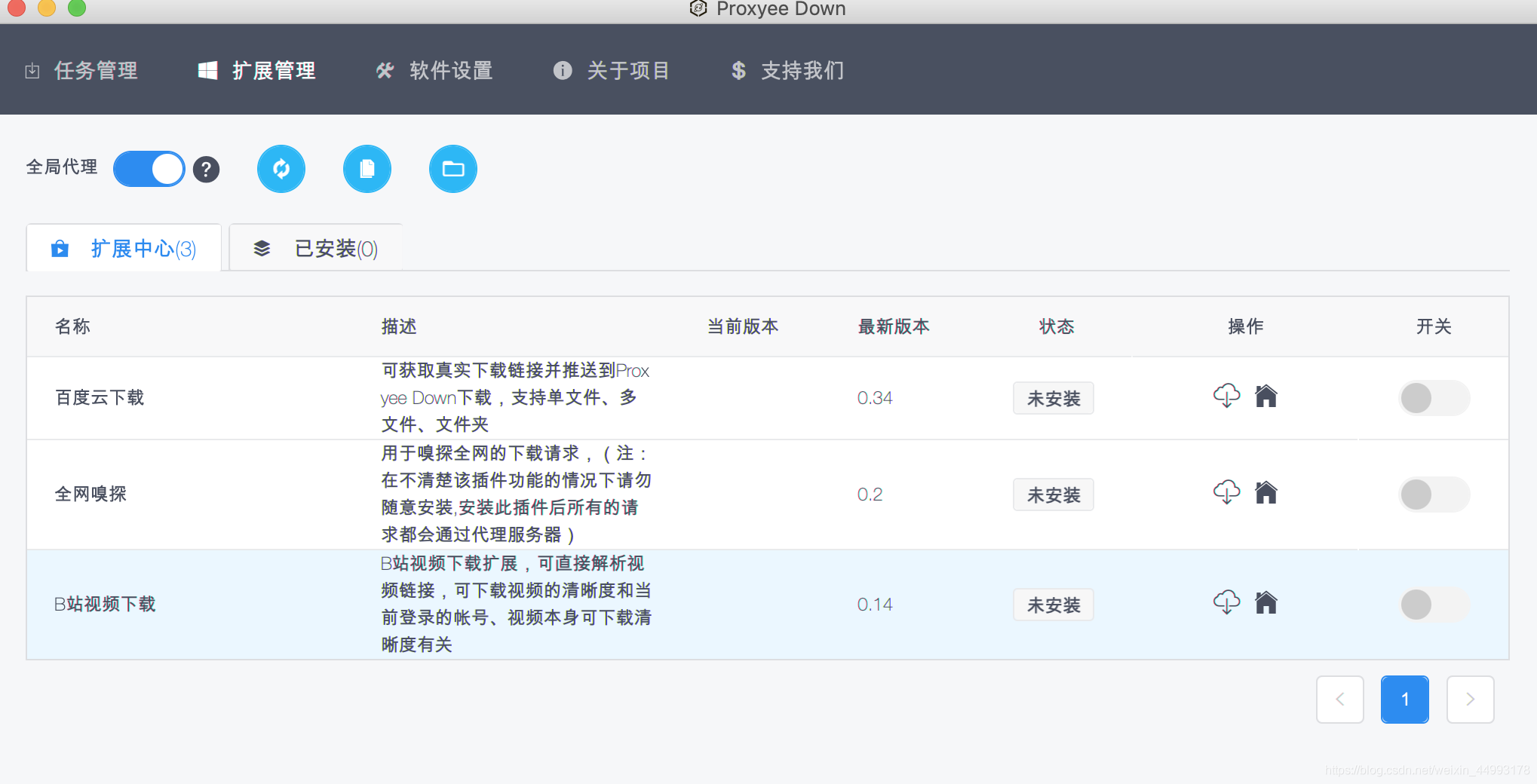Click the 全网嗅探 description text
Image resolution: width=1537 pixels, height=784 pixels.
click(516, 494)
